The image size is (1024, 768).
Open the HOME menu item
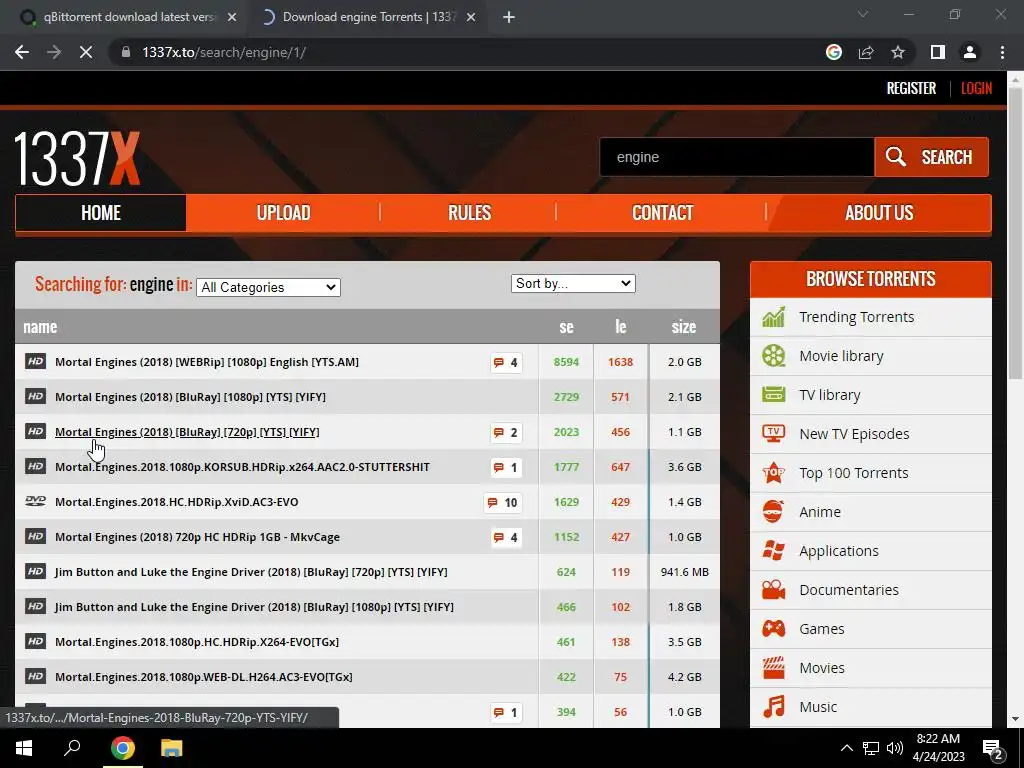pyautogui.click(x=101, y=213)
